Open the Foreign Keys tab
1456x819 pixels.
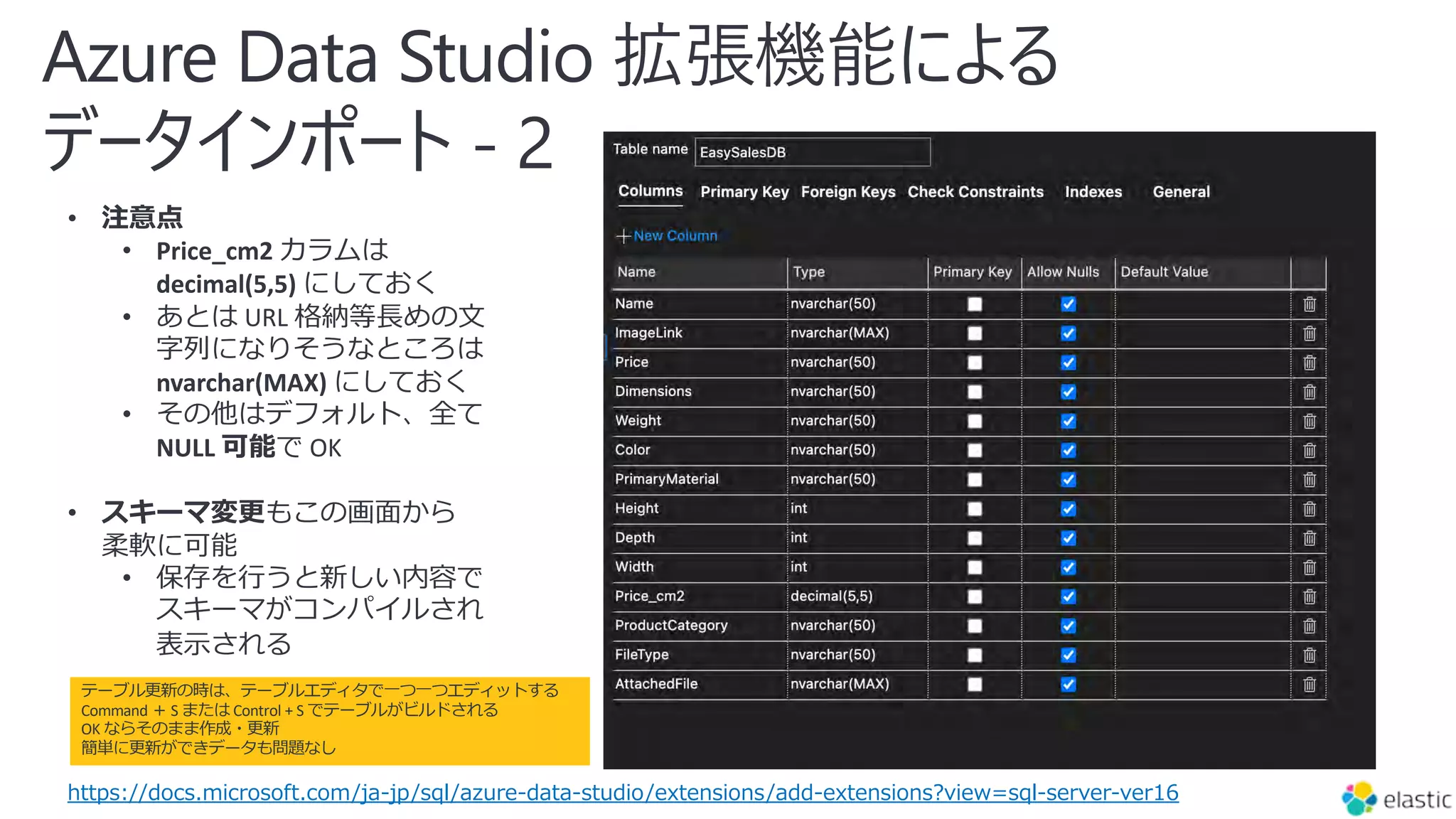pos(848,192)
